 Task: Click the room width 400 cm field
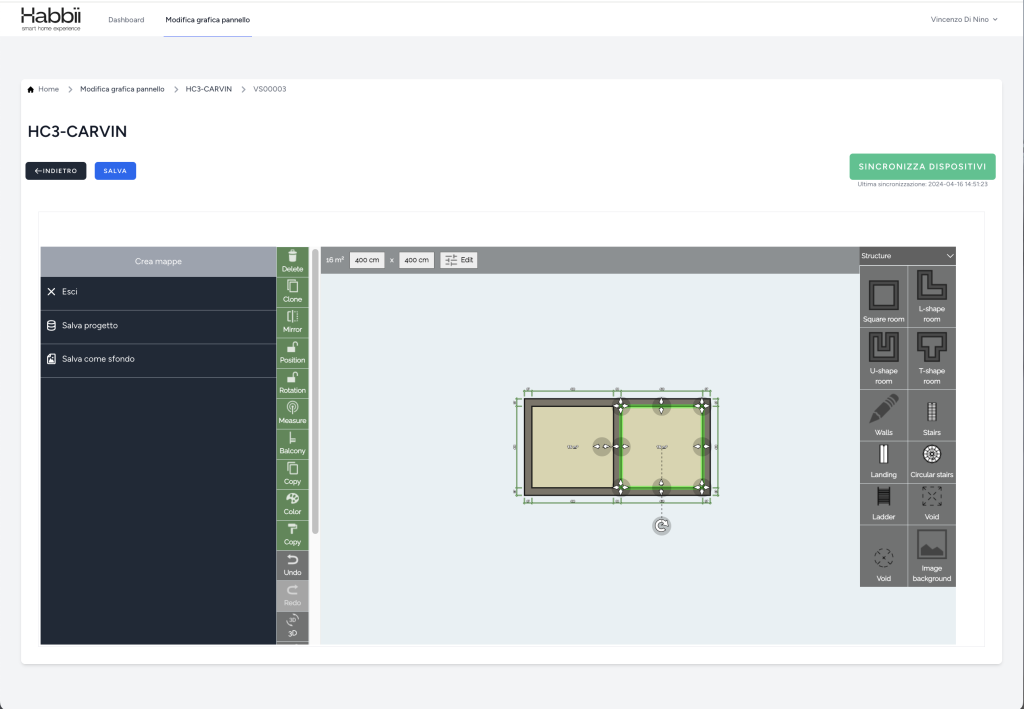pos(366,260)
